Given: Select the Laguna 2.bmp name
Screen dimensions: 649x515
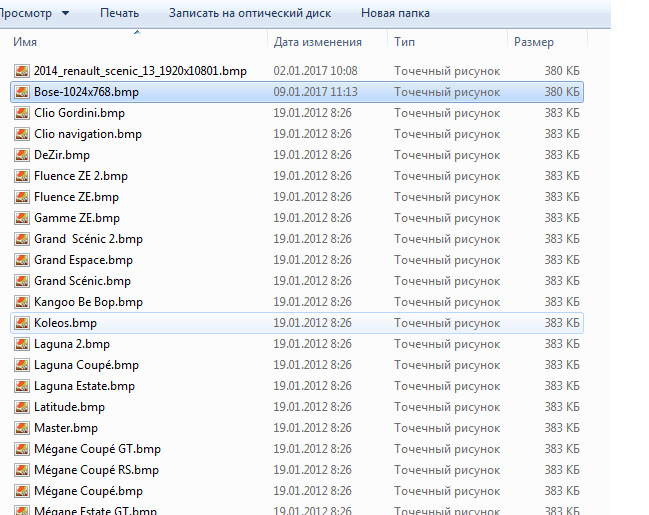Looking at the screenshot, I should point(72,344).
